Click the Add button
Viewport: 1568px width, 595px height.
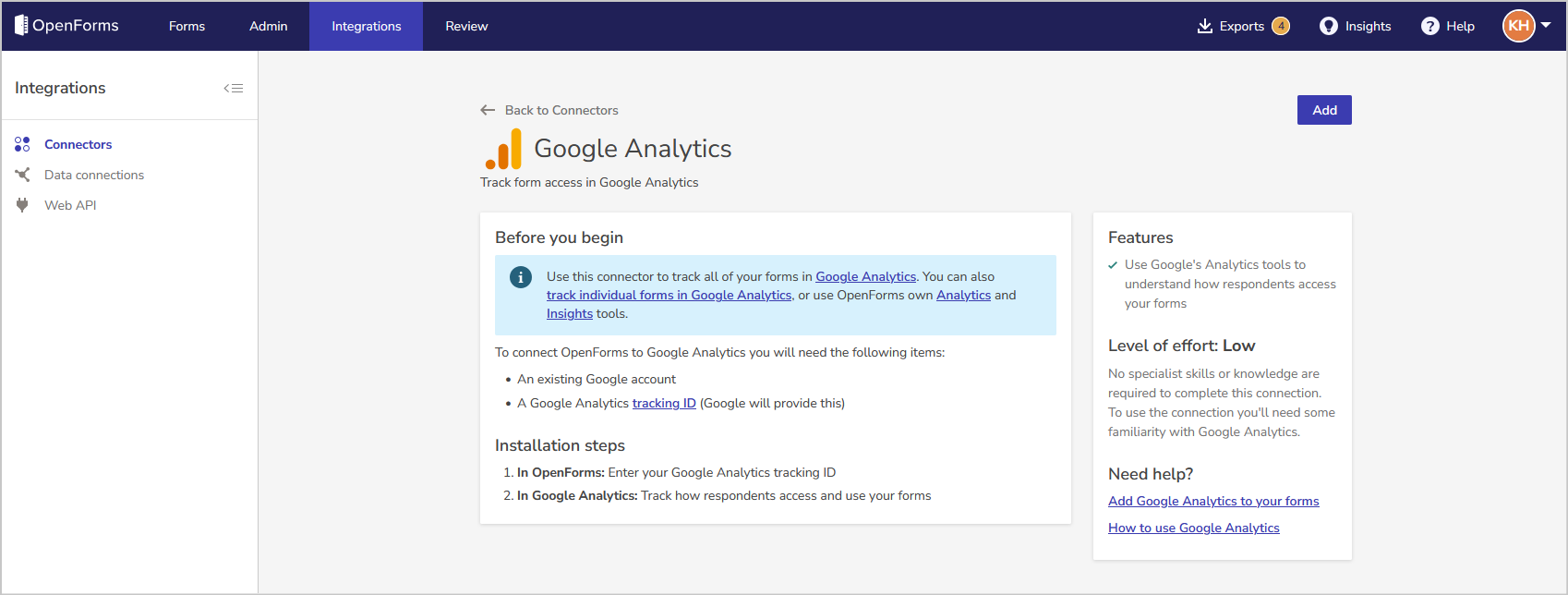(1324, 110)
